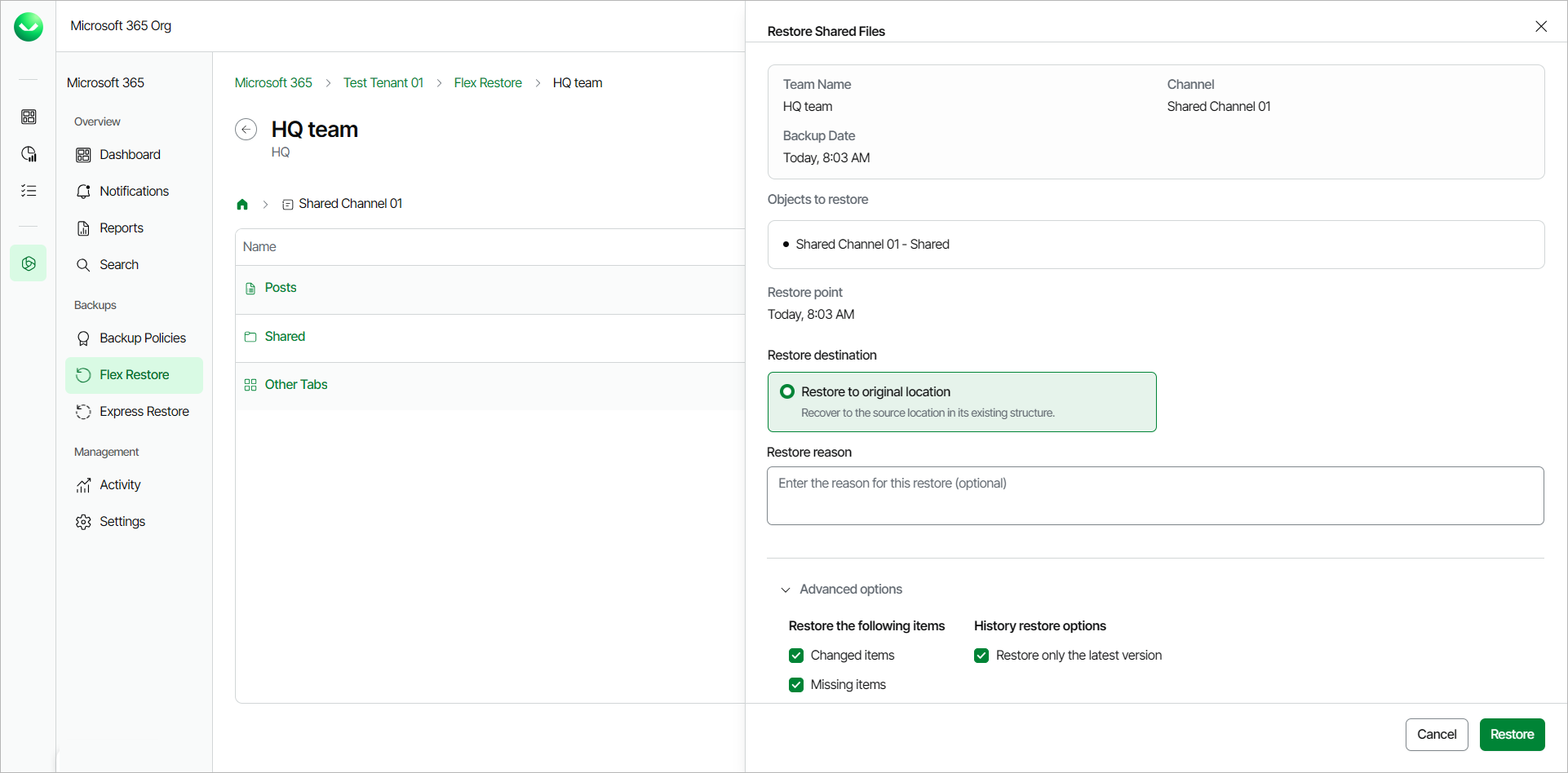Open Notifications in the sidebar
This screenshot has width=1568, height=773.
coord(134,192)
